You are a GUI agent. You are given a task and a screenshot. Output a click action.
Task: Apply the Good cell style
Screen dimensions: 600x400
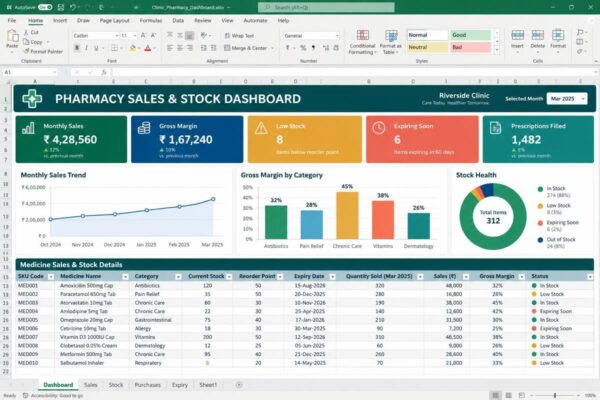click(470, 35)
